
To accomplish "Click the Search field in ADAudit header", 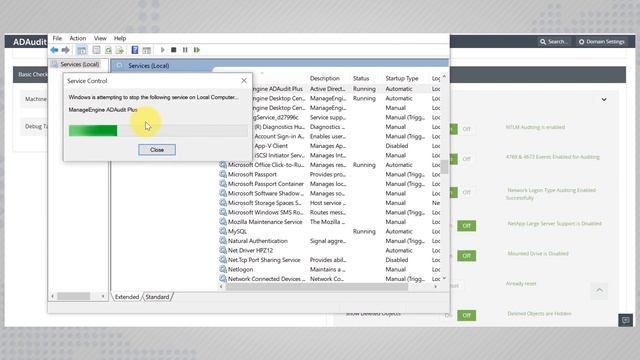I will pyautogui.click(x=554, y=42).
